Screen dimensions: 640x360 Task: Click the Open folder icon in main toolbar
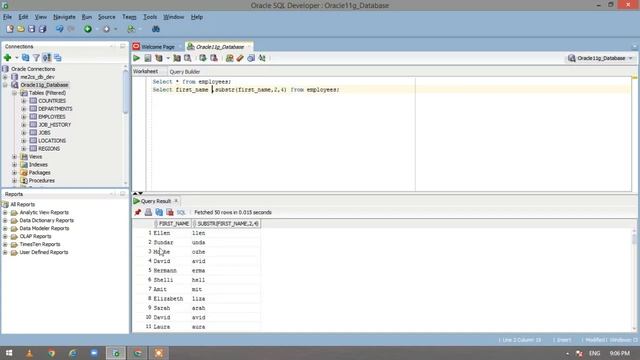point(21,29)
